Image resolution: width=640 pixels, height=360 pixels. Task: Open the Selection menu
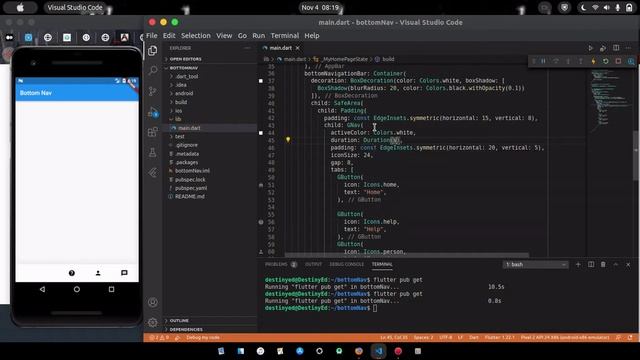[x=196, y=36]
